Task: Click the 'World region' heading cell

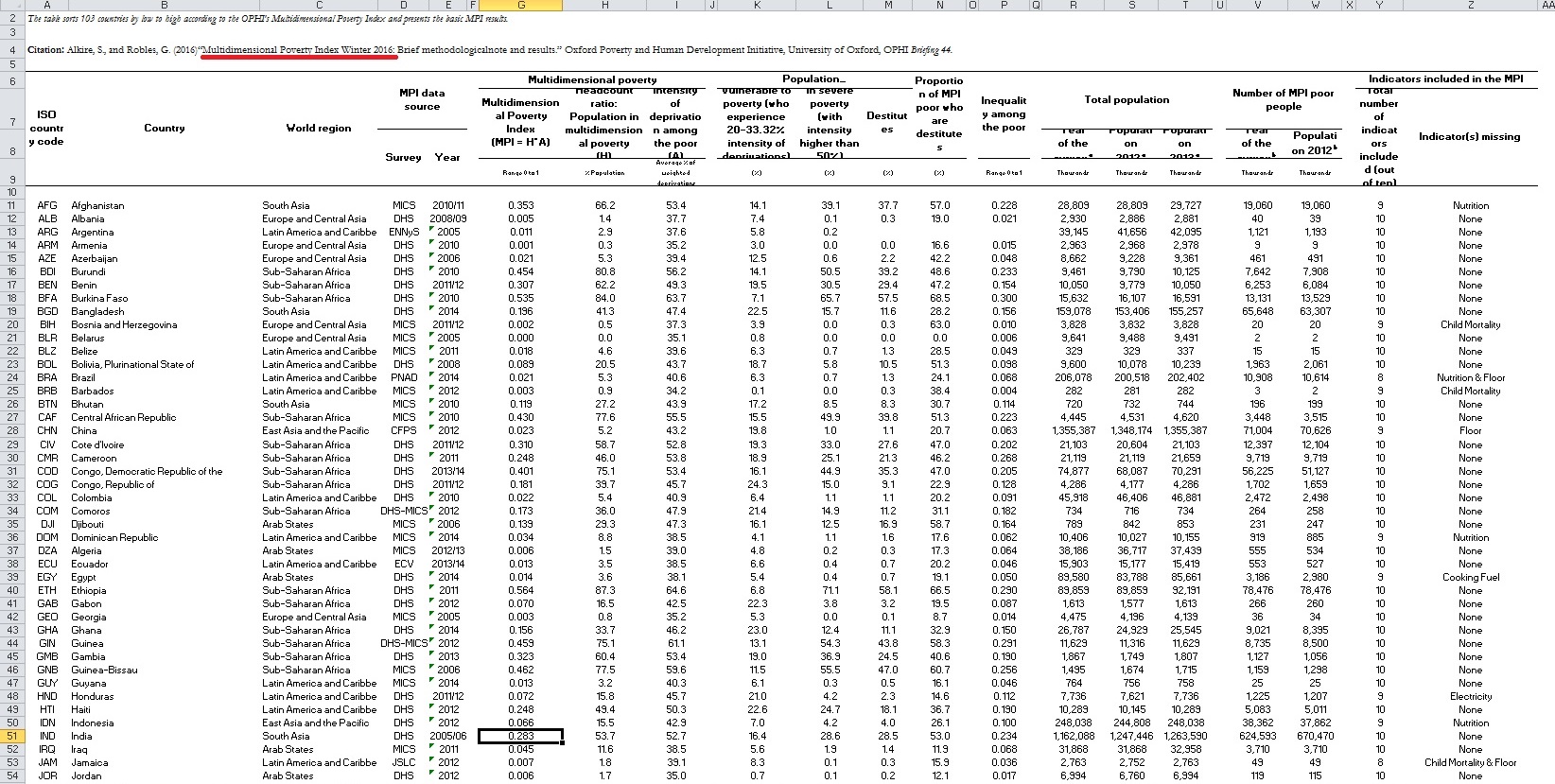Action: coord(319,128)
